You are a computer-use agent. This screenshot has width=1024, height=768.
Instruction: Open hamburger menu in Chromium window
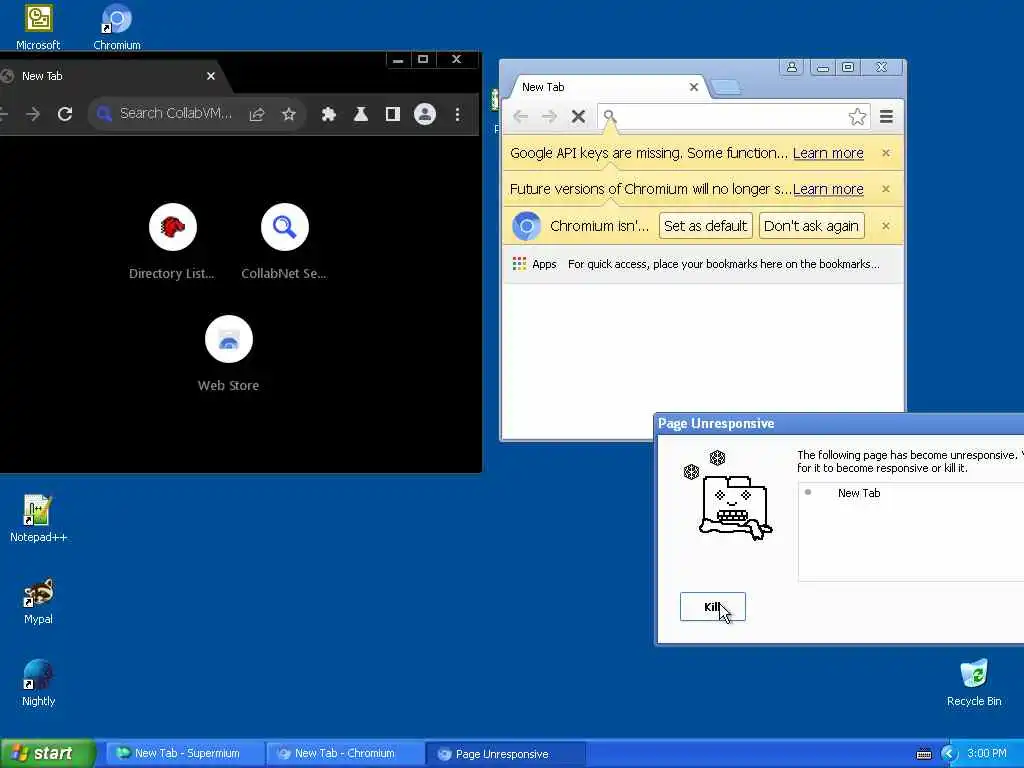pyautogui.click(x=886, y=117)
